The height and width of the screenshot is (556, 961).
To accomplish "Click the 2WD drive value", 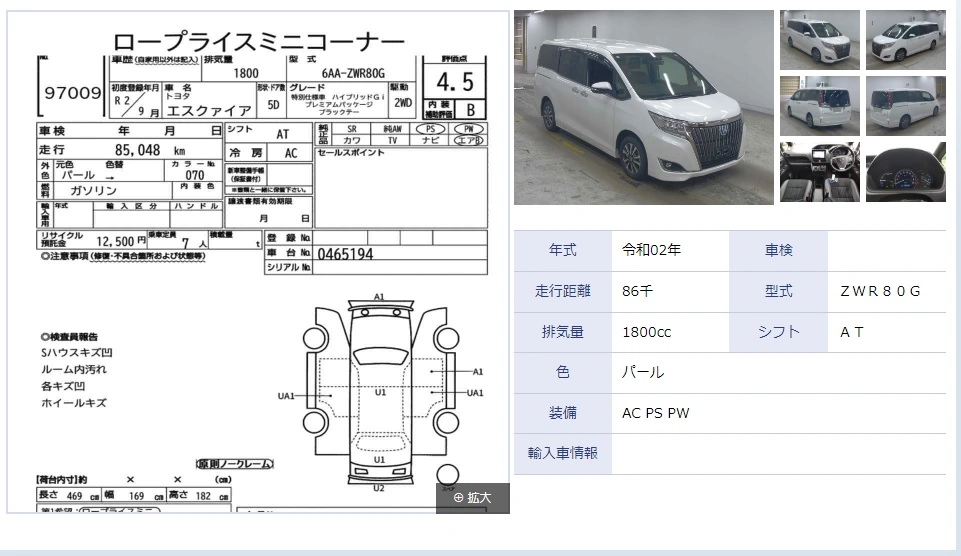I will click(x=403, y=103).
